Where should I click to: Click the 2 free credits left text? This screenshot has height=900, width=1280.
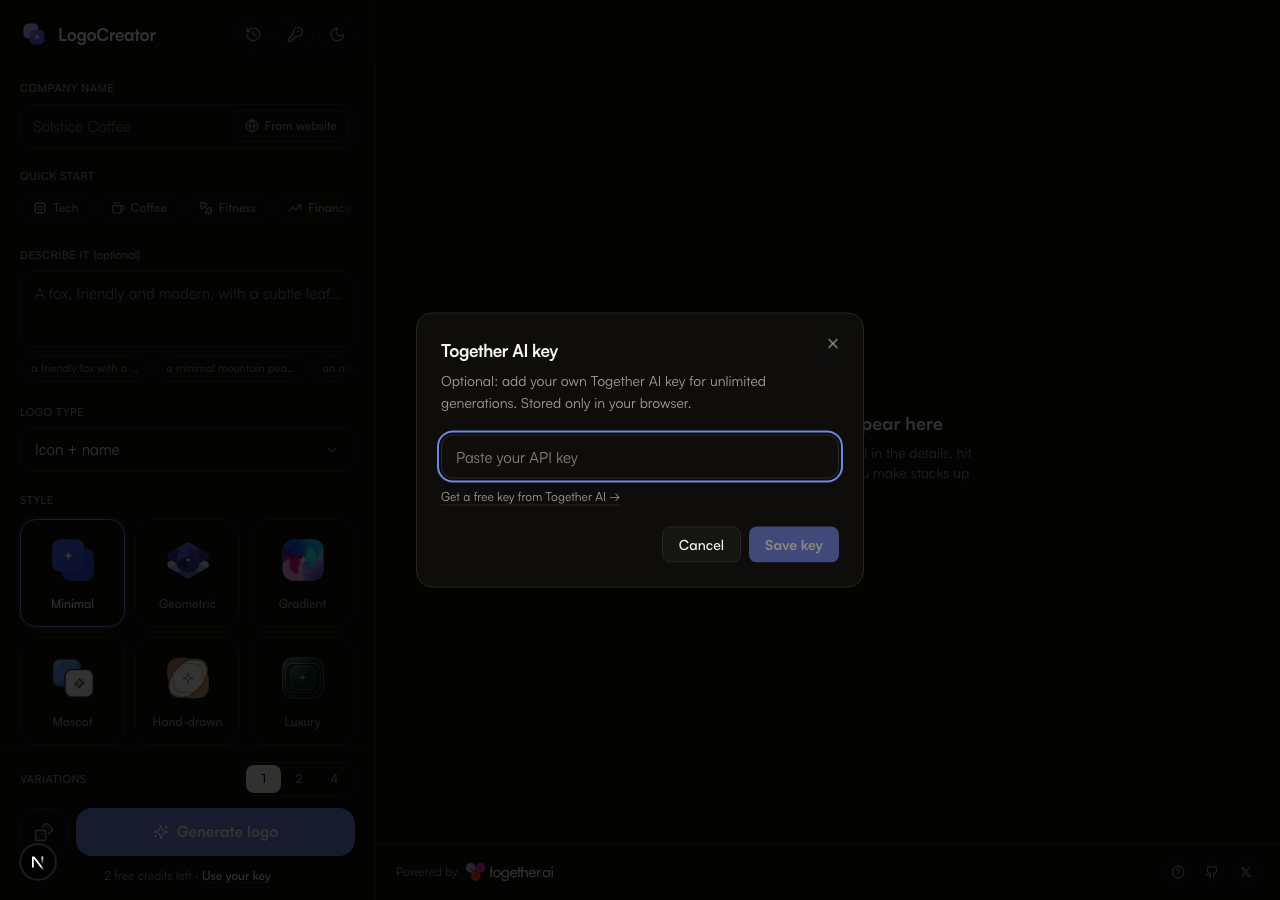pos(148,876)
